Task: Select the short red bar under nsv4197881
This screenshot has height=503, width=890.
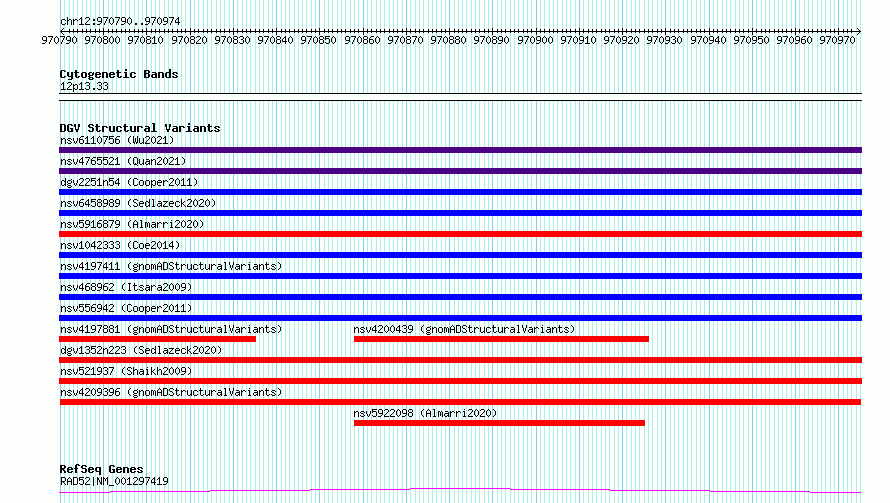Action: tap(157, 339)
